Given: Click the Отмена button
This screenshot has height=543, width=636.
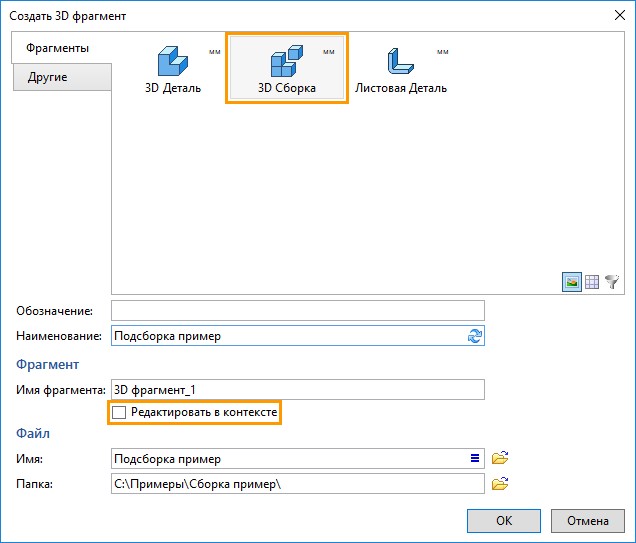Looking at the screenshot, I should (x=588, y=521).
